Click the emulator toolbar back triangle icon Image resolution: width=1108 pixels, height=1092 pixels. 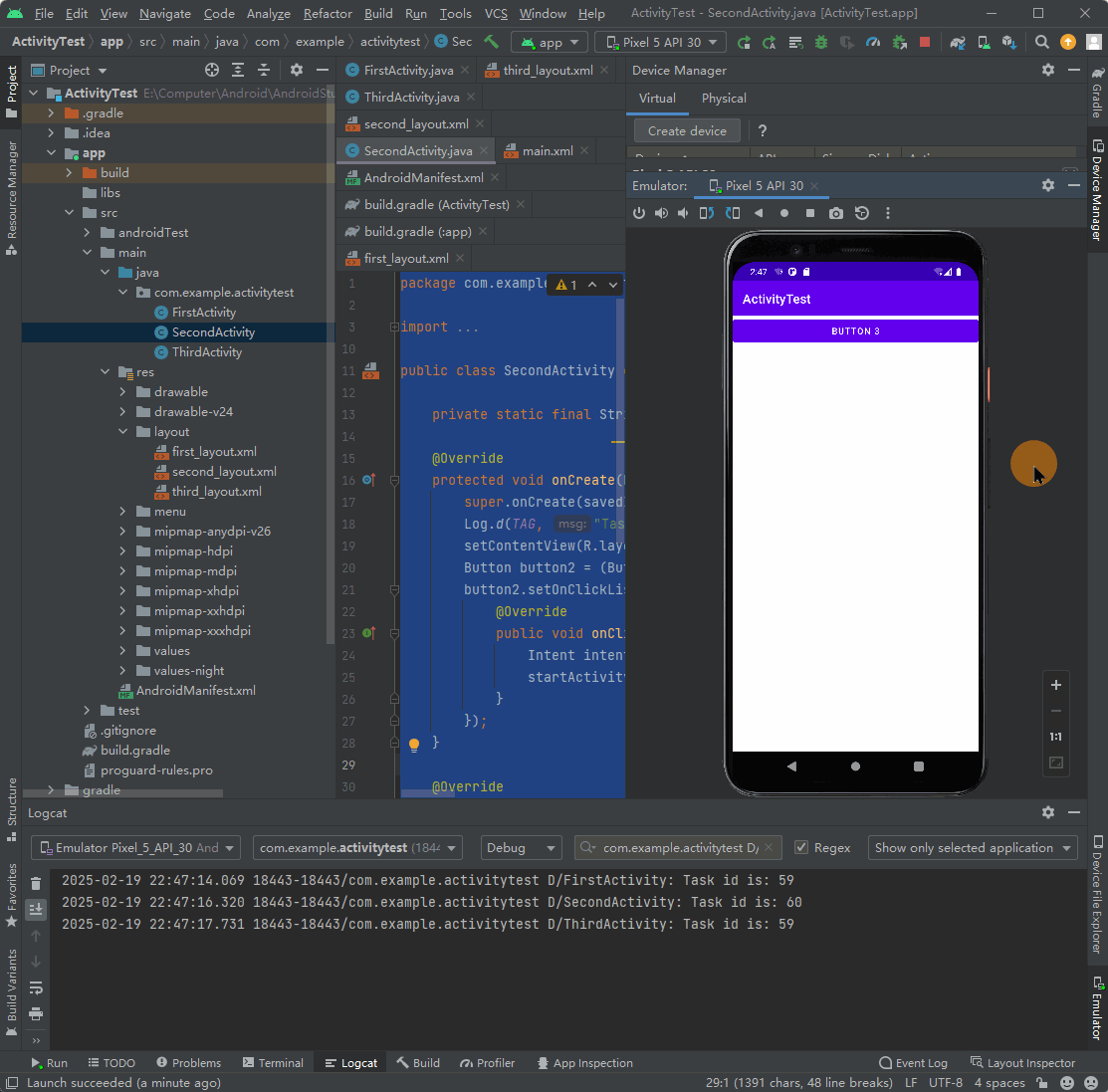pyautogui.click(x=759, y=213)
